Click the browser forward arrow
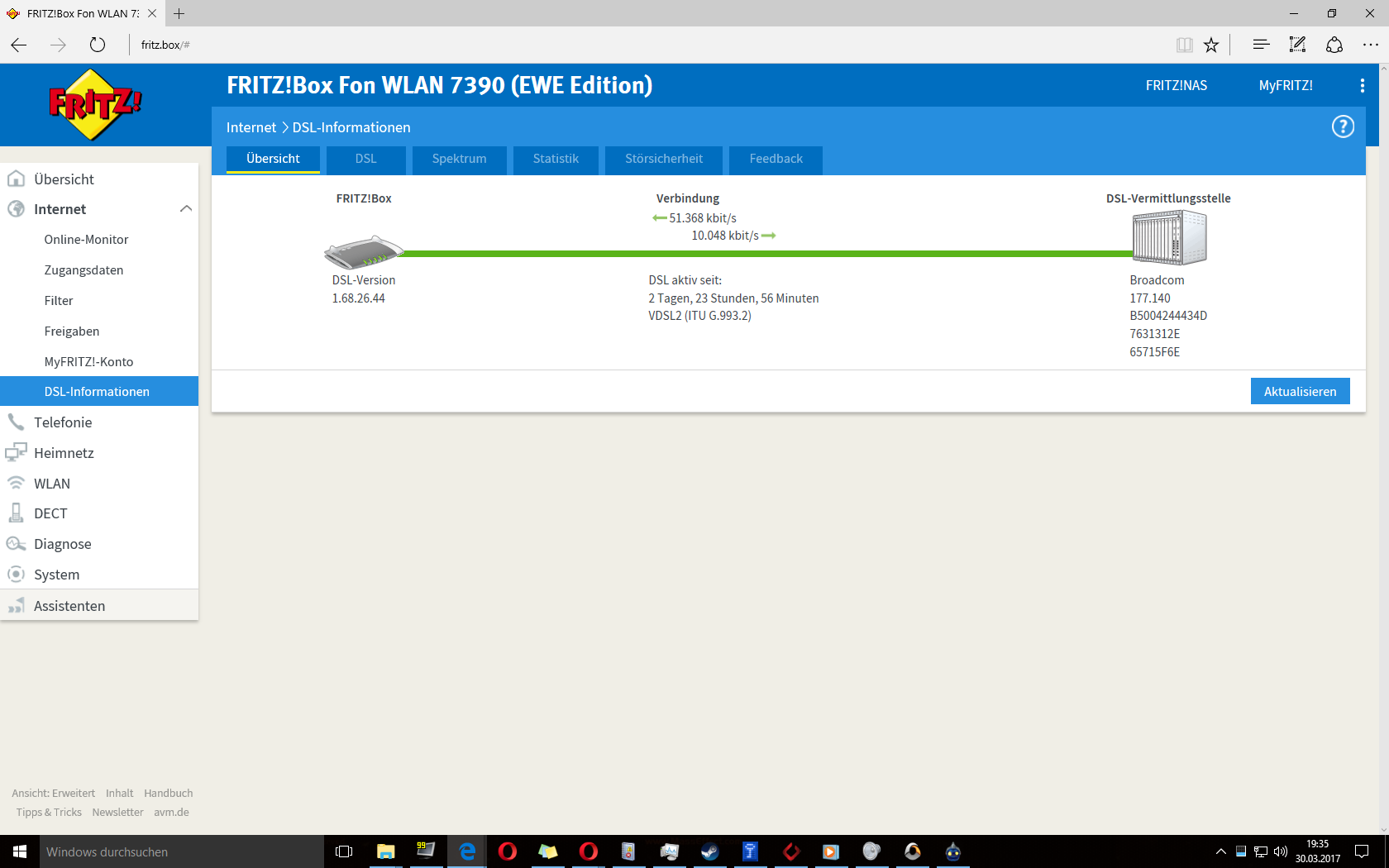This screenshot has width=1389, height=868. 58,45
